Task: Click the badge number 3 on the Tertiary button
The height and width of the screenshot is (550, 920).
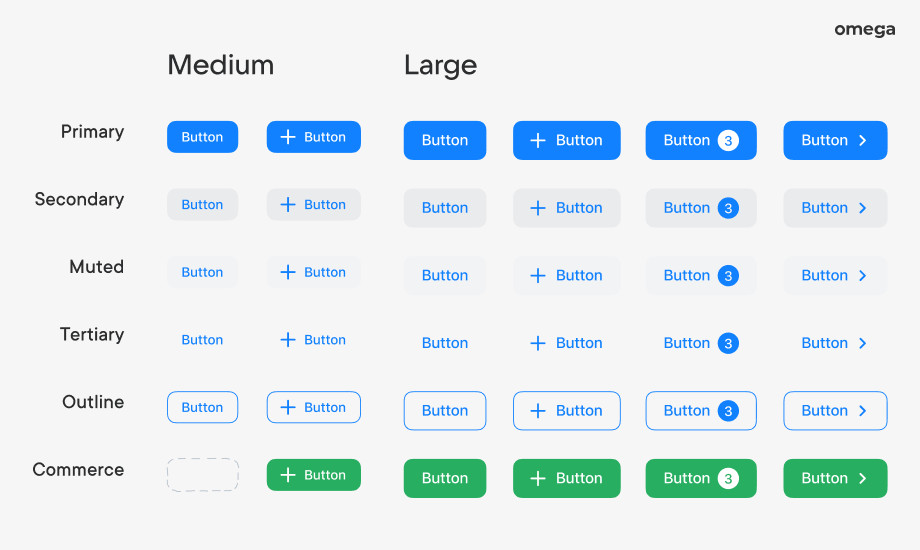Action: (728, 343)
